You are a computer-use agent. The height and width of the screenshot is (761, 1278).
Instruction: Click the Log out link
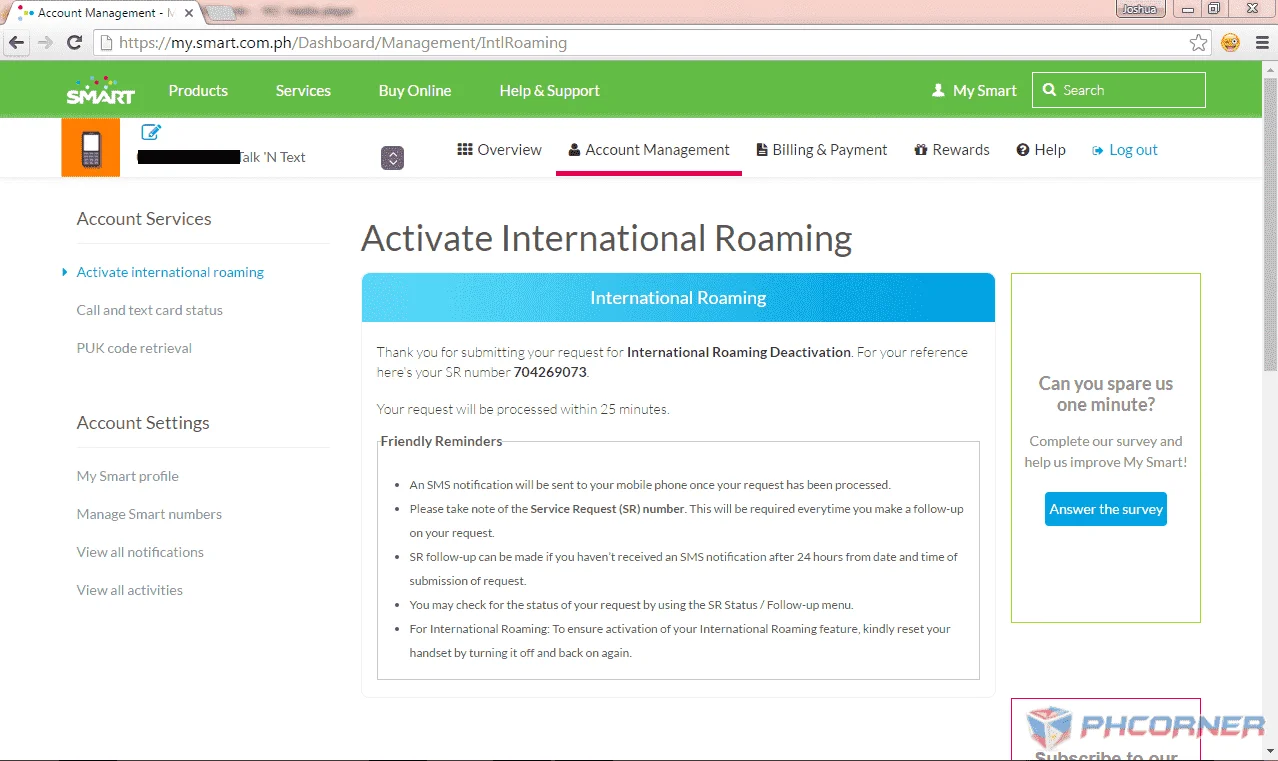pos(1125,150)
